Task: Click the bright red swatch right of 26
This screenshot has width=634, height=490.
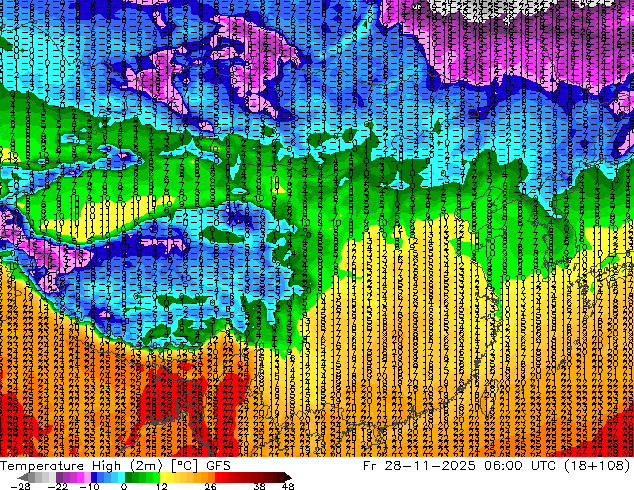Action: tap(218, 477)
